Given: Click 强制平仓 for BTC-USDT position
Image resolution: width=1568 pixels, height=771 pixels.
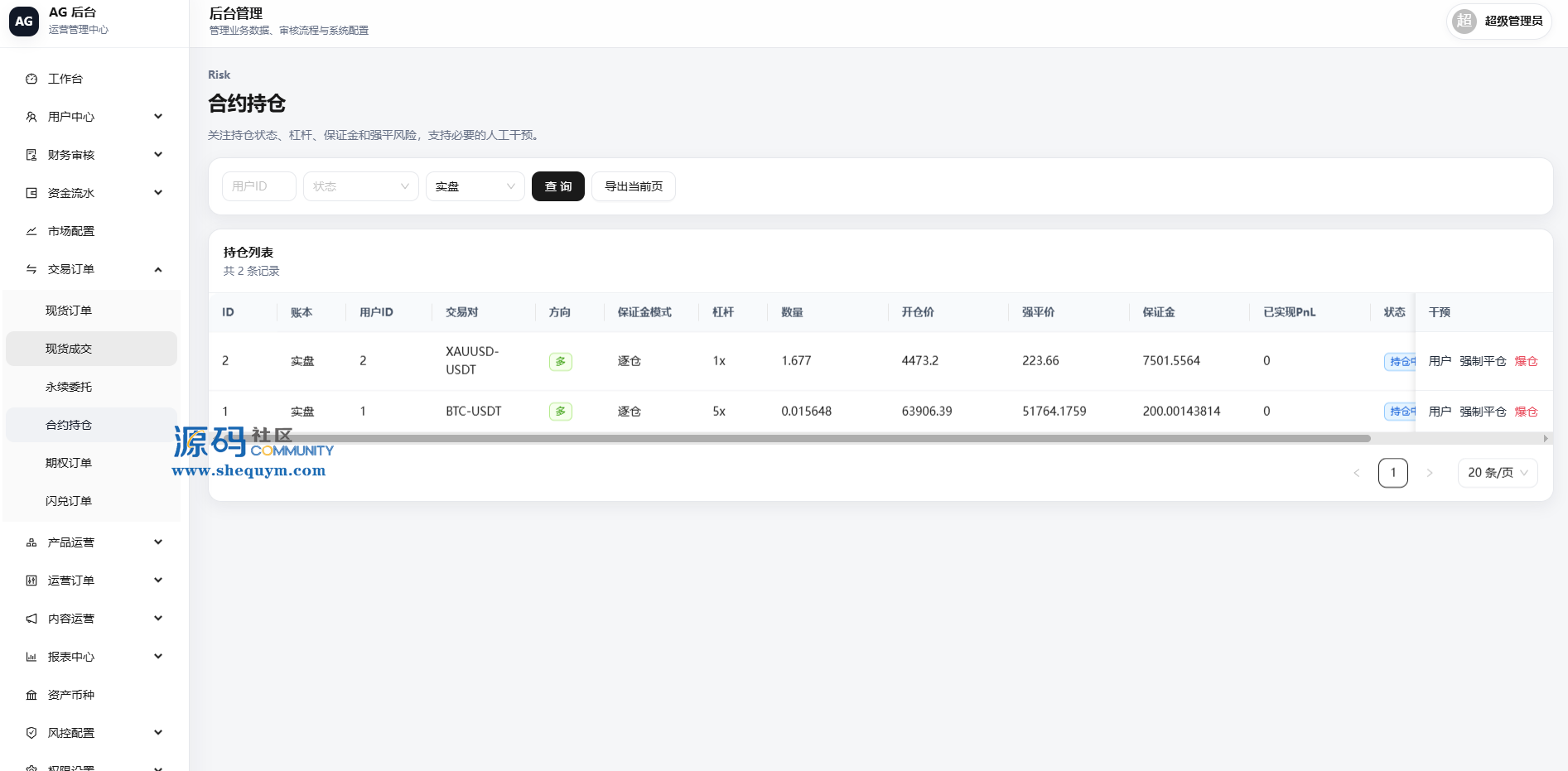Looking at the screenshot, I should [1483, 412].
